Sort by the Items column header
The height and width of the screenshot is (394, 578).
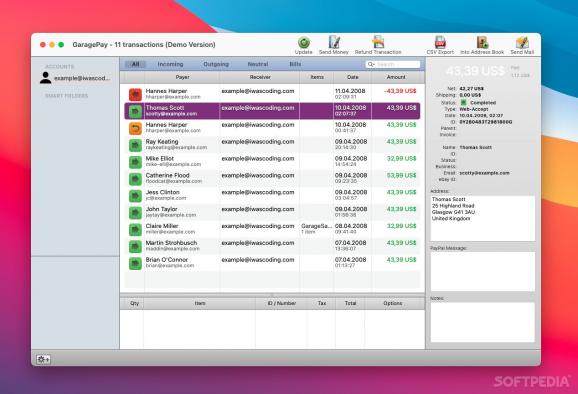coord(317,77)
